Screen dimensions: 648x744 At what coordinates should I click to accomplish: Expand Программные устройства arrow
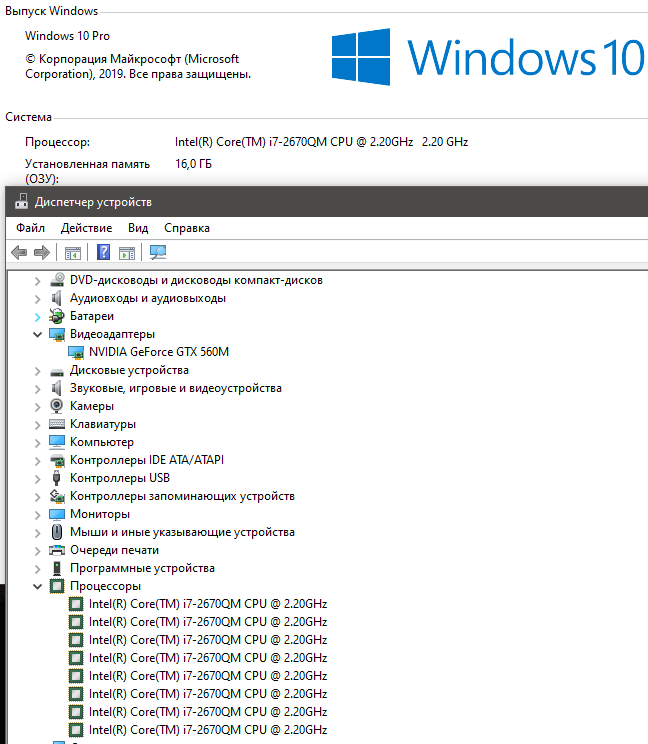click(x=37, y=568)
